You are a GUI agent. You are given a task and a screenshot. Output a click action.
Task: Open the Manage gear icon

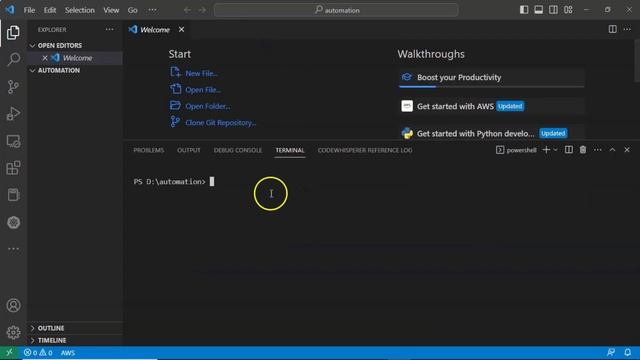[13, 333]
